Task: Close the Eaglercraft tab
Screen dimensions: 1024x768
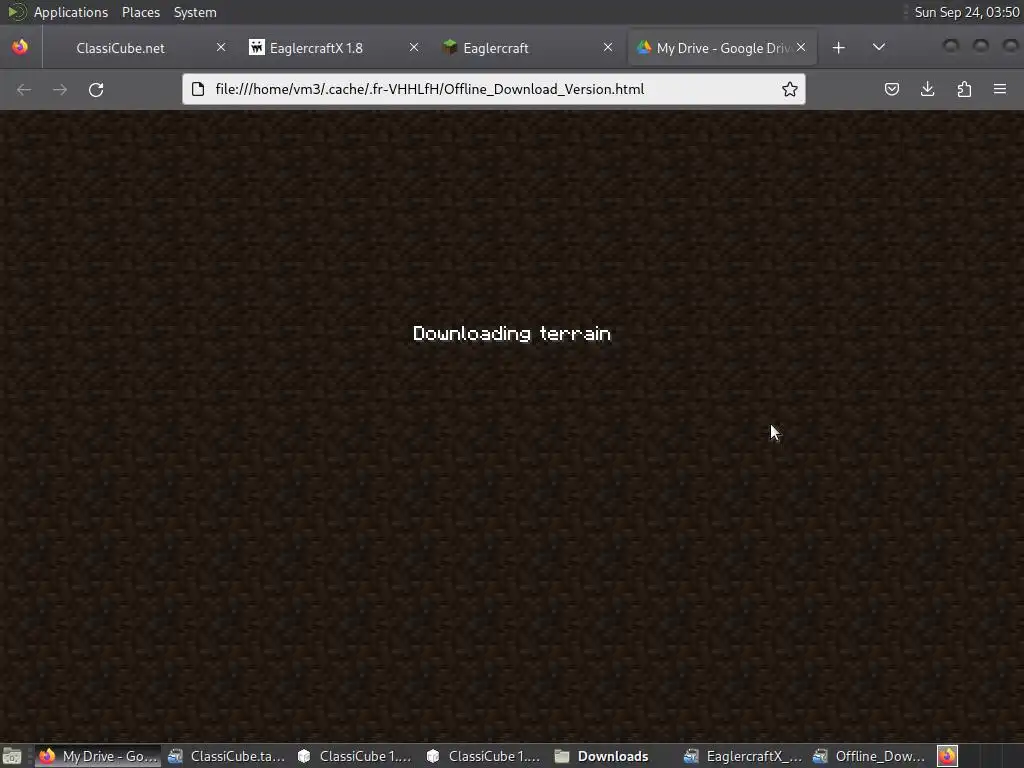Action: [x=608, y=48]
